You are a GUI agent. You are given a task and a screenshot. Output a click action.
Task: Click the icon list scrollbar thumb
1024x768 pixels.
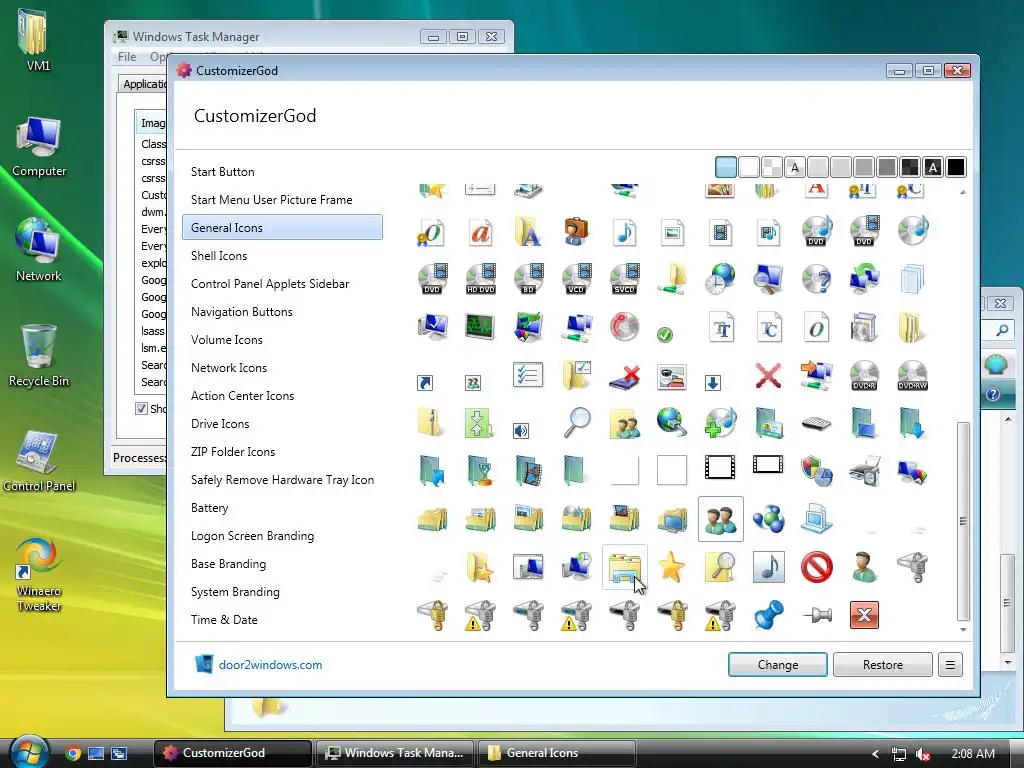(963, 521)
